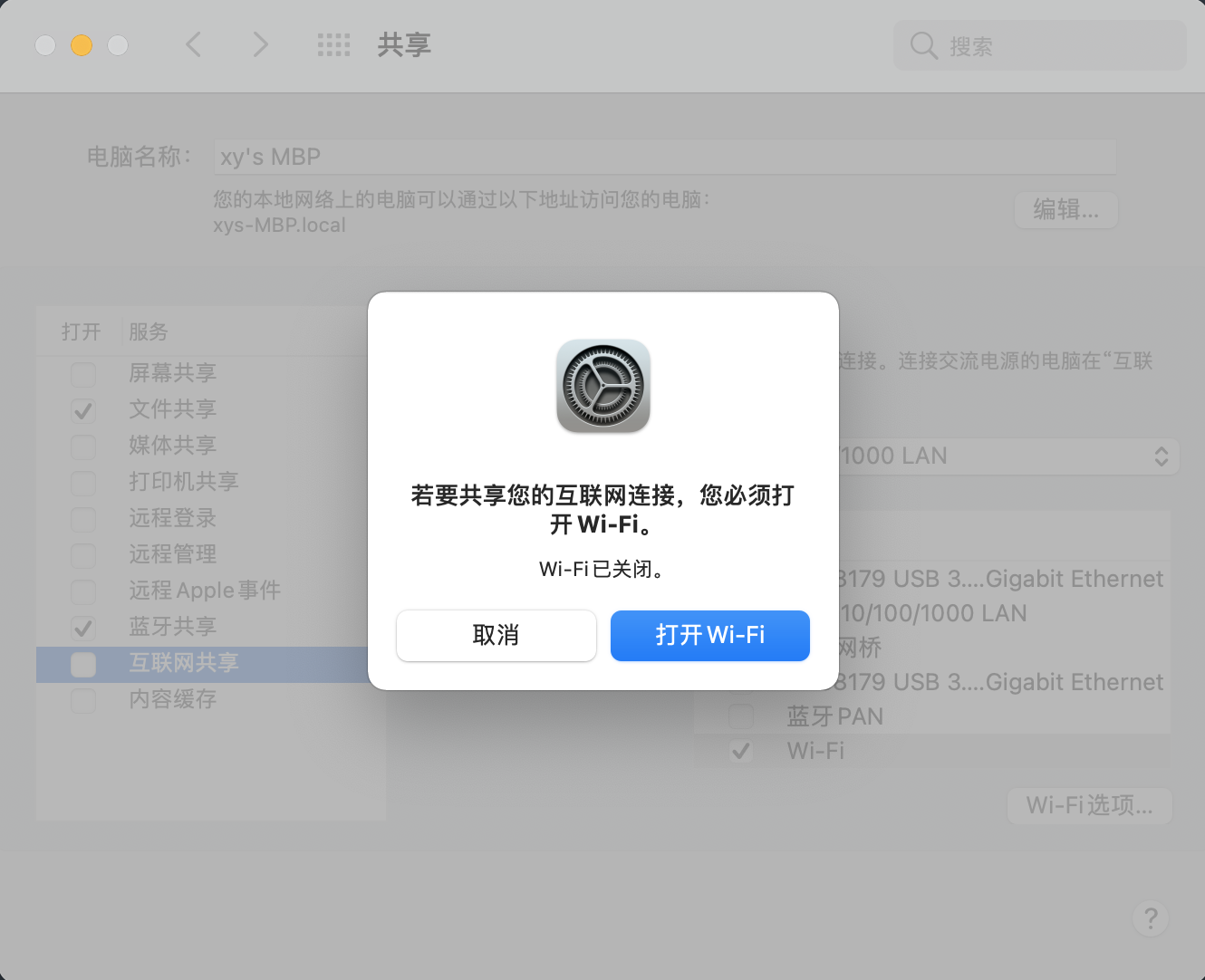Viewport: 1205px width, 980px height.
Task: Toggle the 远程 Apple 事件 checkbox
Action: pos(83,591)
